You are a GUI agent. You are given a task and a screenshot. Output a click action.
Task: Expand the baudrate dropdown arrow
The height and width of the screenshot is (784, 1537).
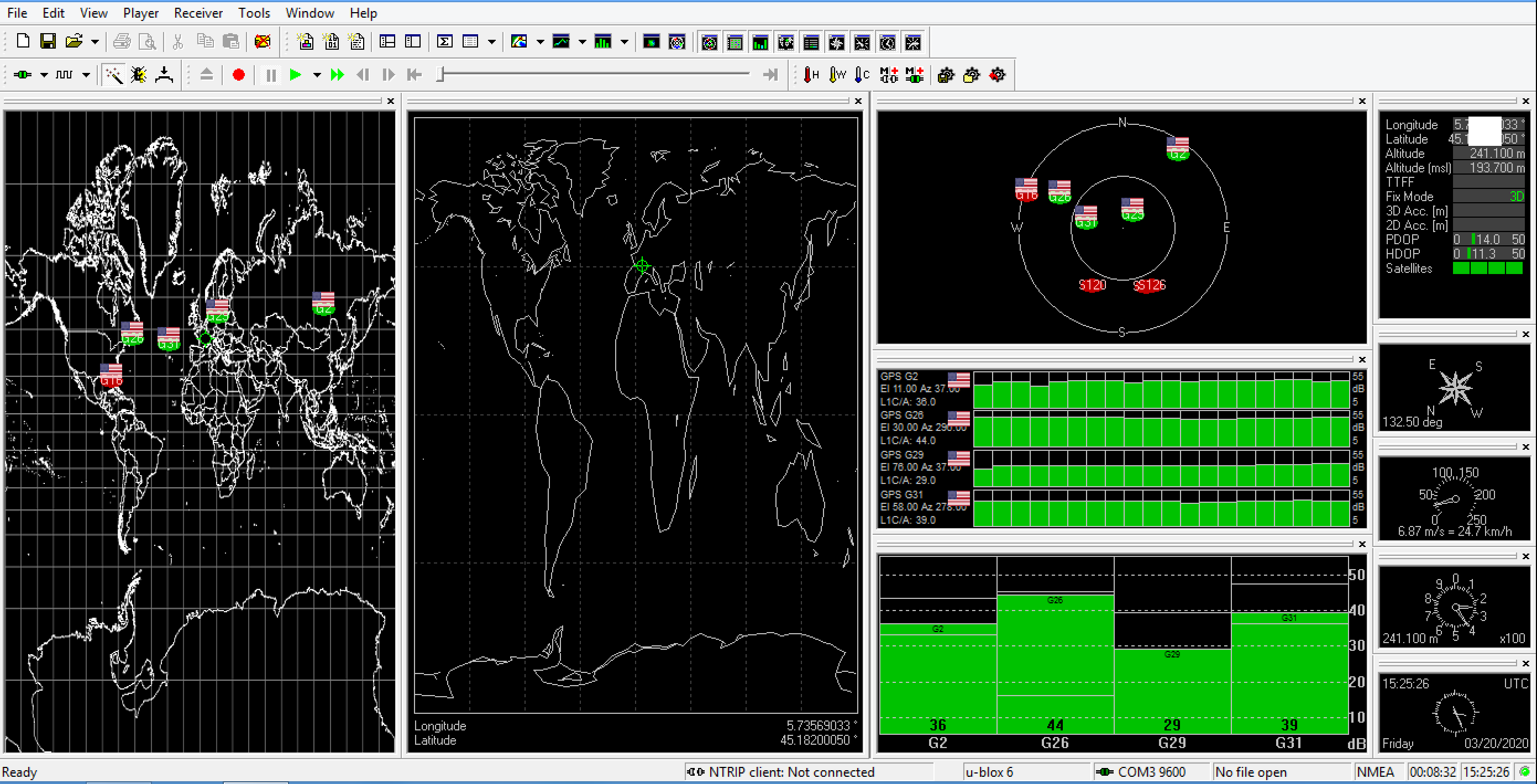[x=86, y=75]
